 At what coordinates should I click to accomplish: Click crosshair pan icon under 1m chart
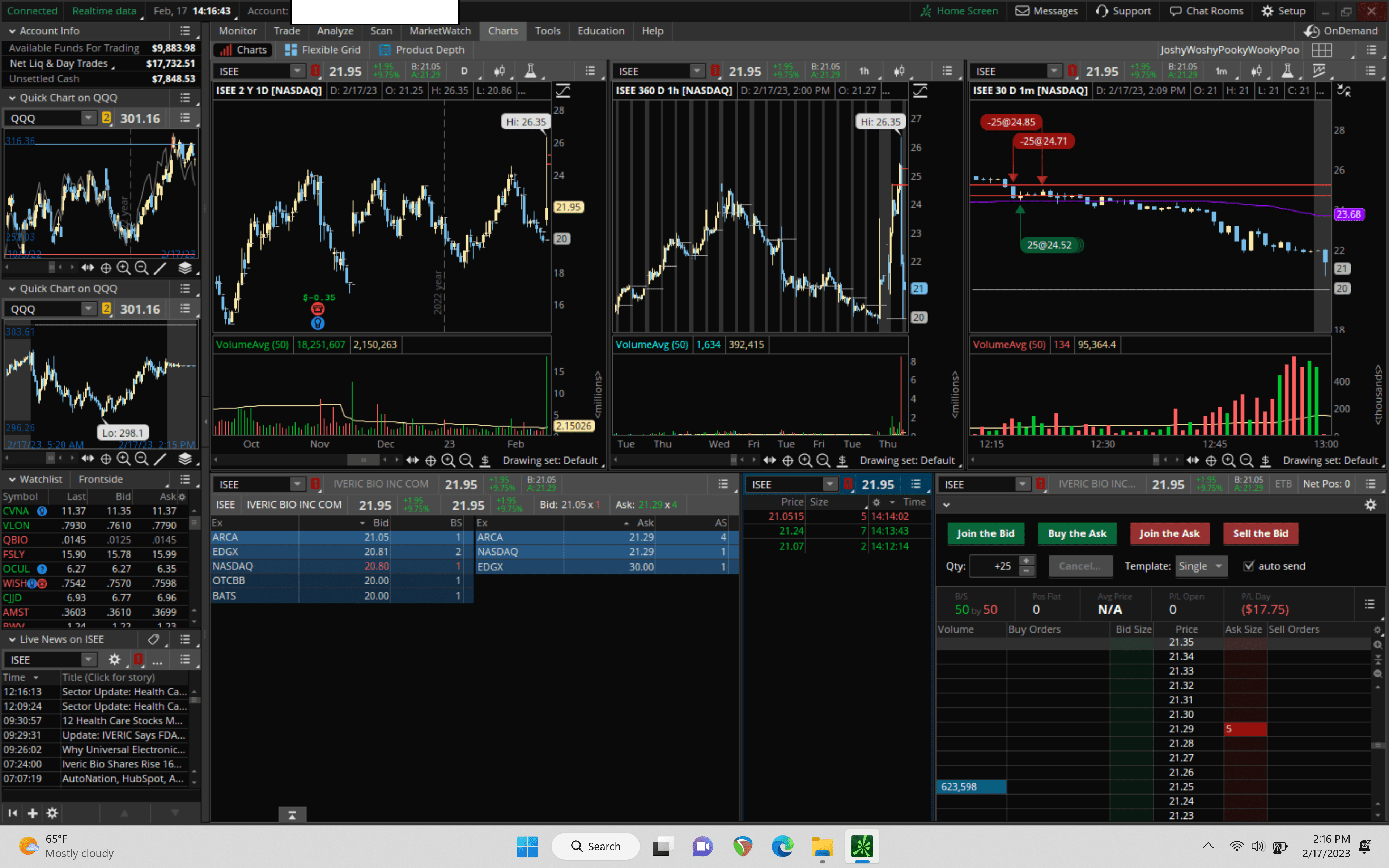tap(1211, 460)
